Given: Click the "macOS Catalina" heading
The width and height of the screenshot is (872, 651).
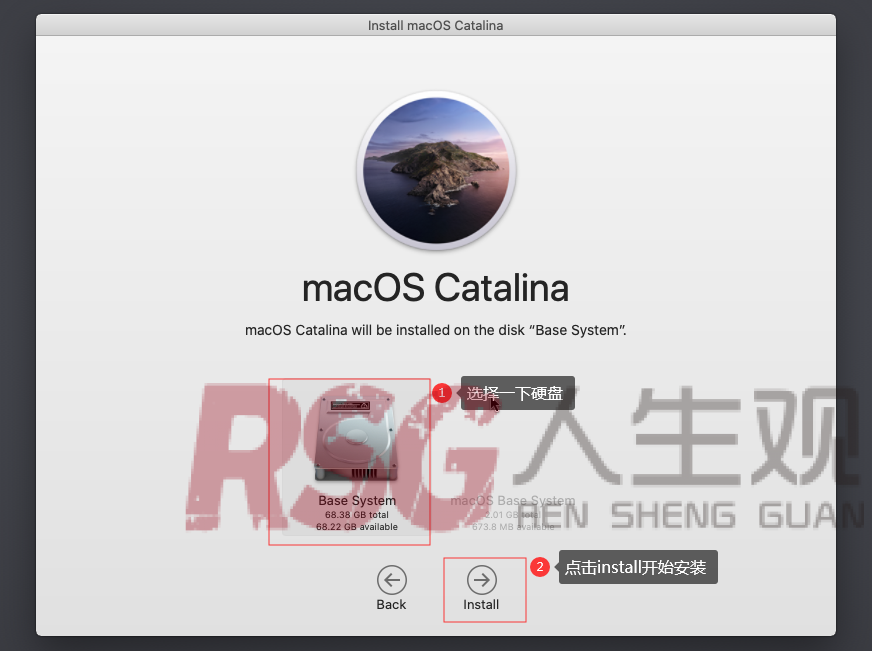Looking at the screenshot, I should point(435,288).
